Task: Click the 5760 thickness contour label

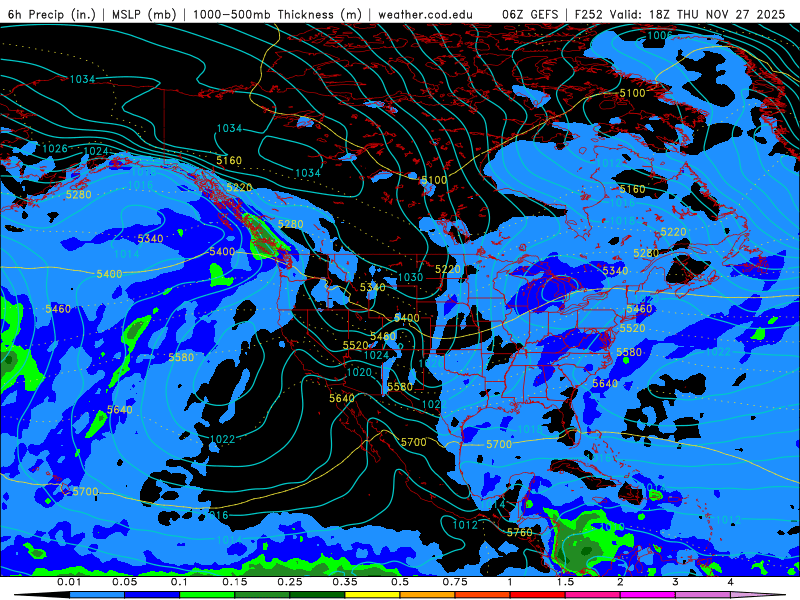Action: click(519, 532)
